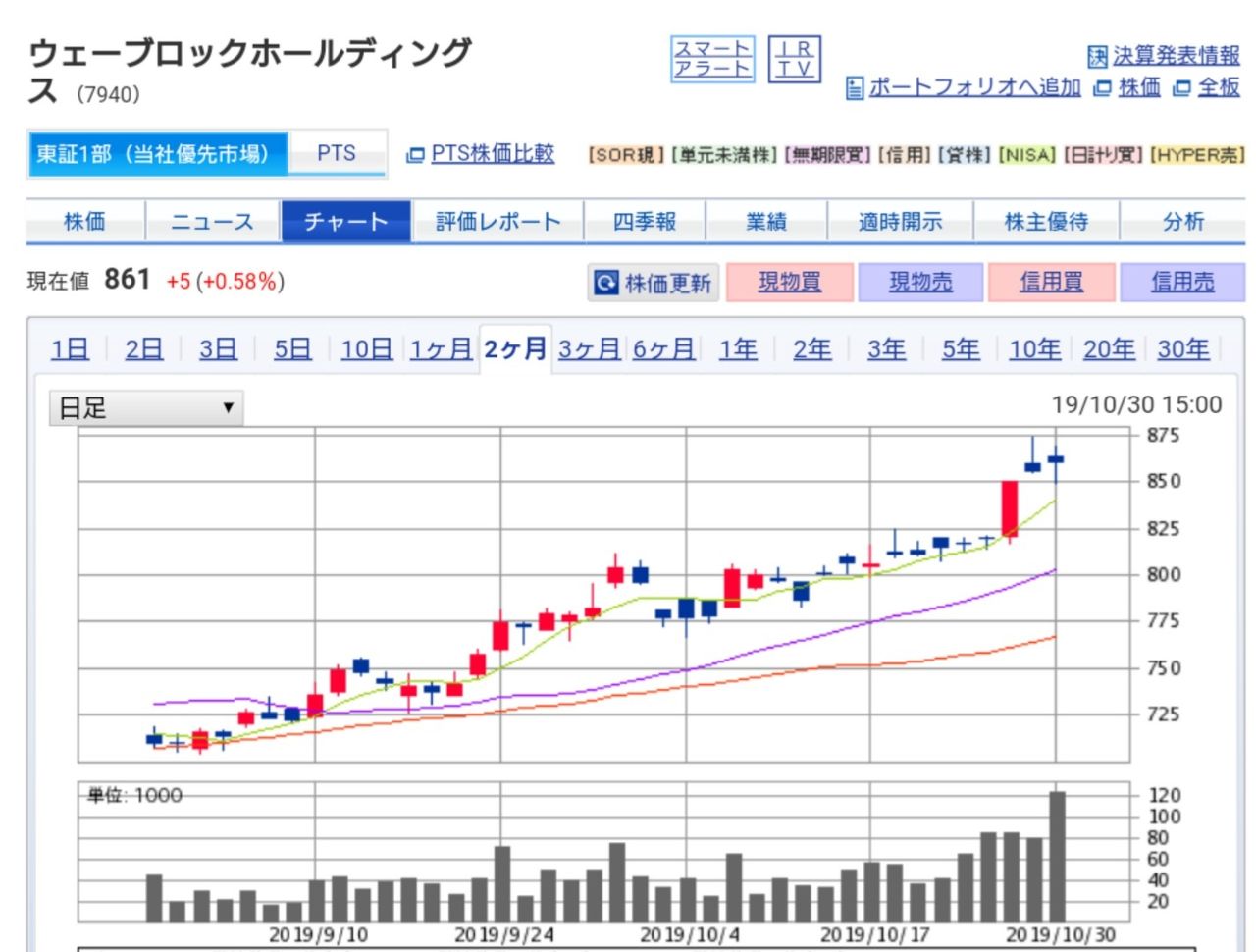Viewport: 1256px width, 952px height.
Task: Click the +5 (+0.58%) price change
Action: (226, 282)
